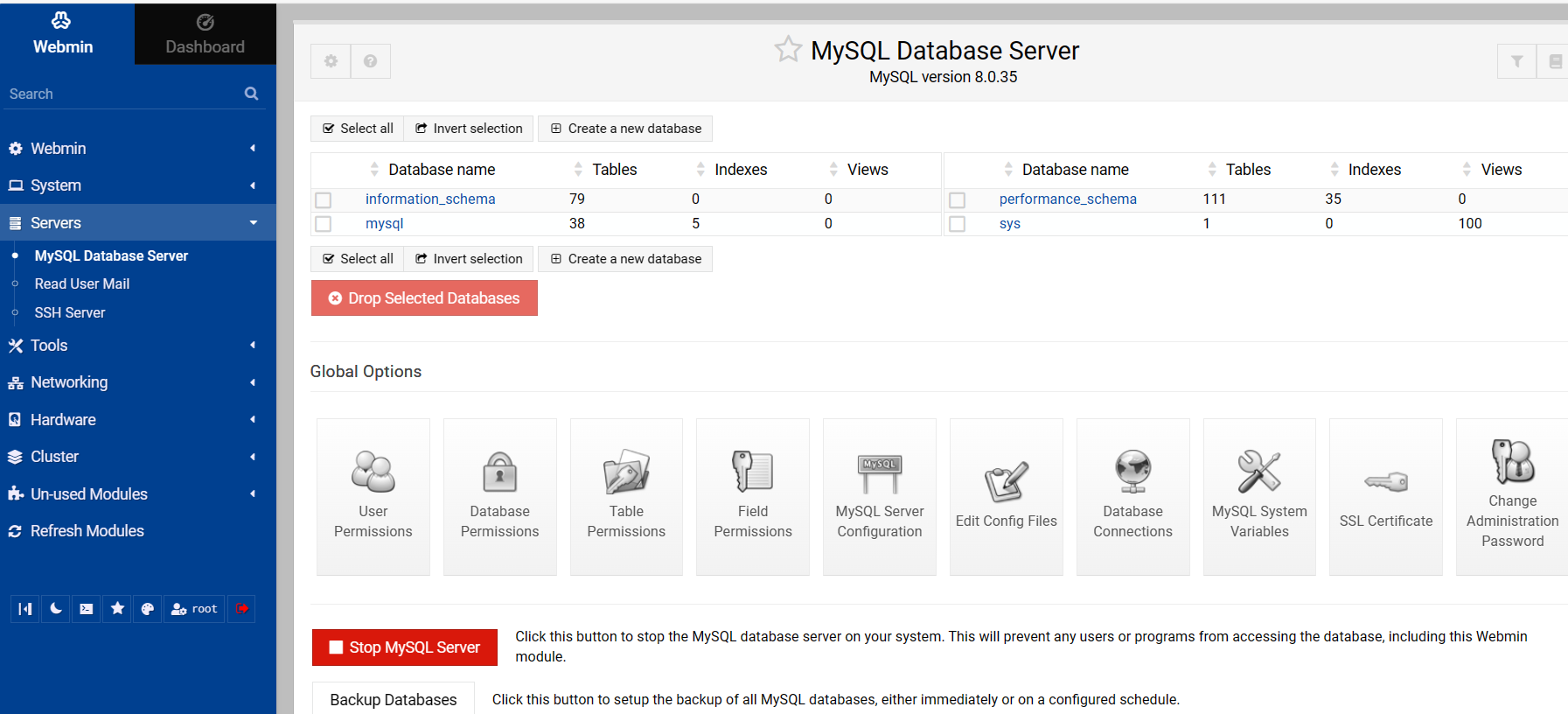
Task: Click Refresh Modules in sidebar
Action: 87,531
